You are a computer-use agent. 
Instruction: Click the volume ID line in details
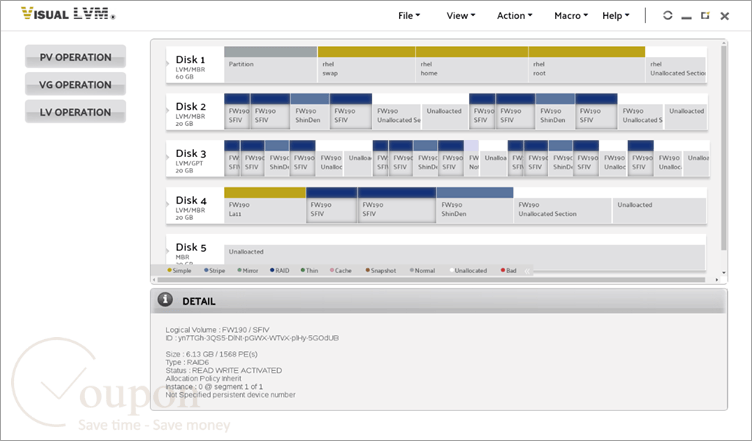pyautogui.click(x=252, y=338)
